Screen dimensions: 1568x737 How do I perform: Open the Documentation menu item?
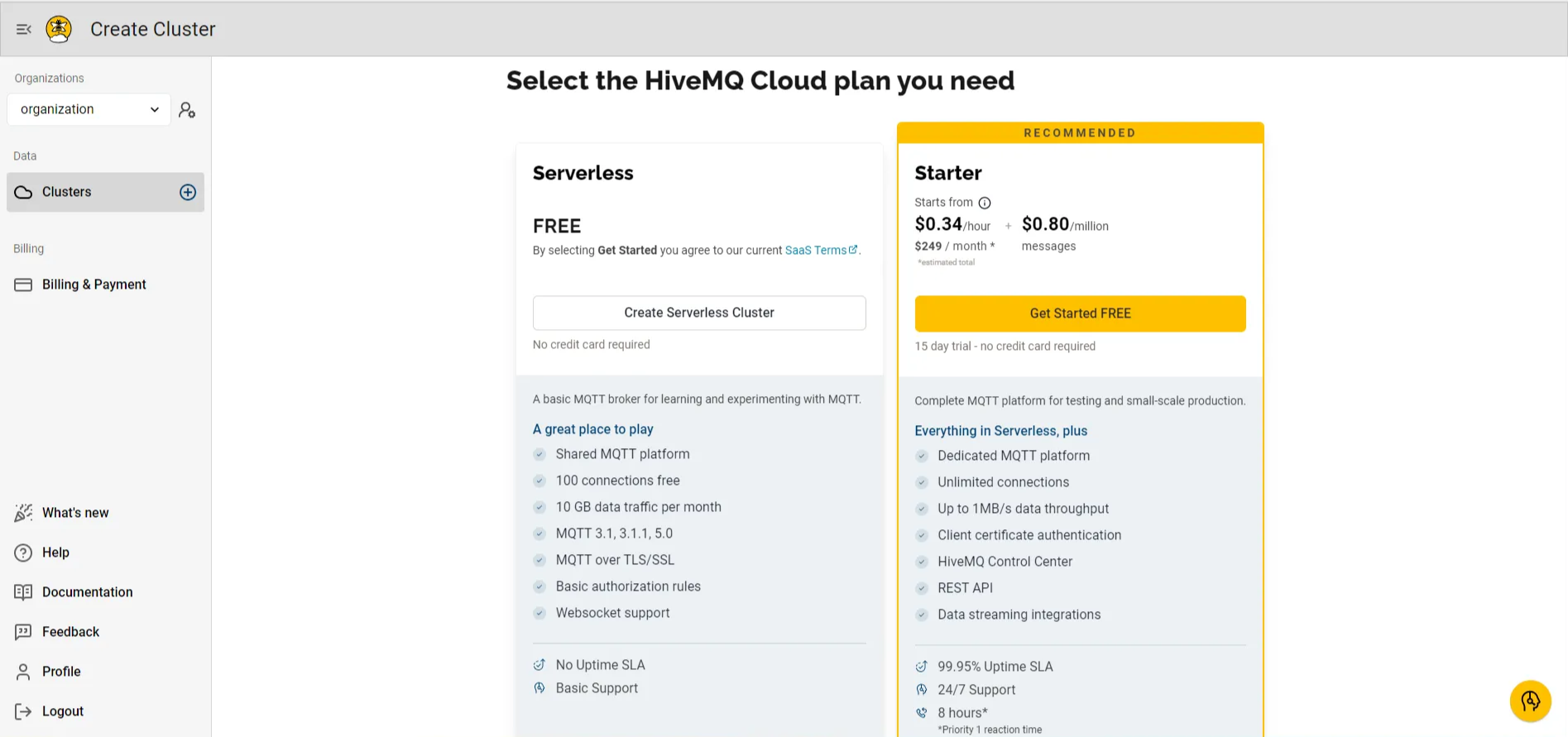click(105, 592)
